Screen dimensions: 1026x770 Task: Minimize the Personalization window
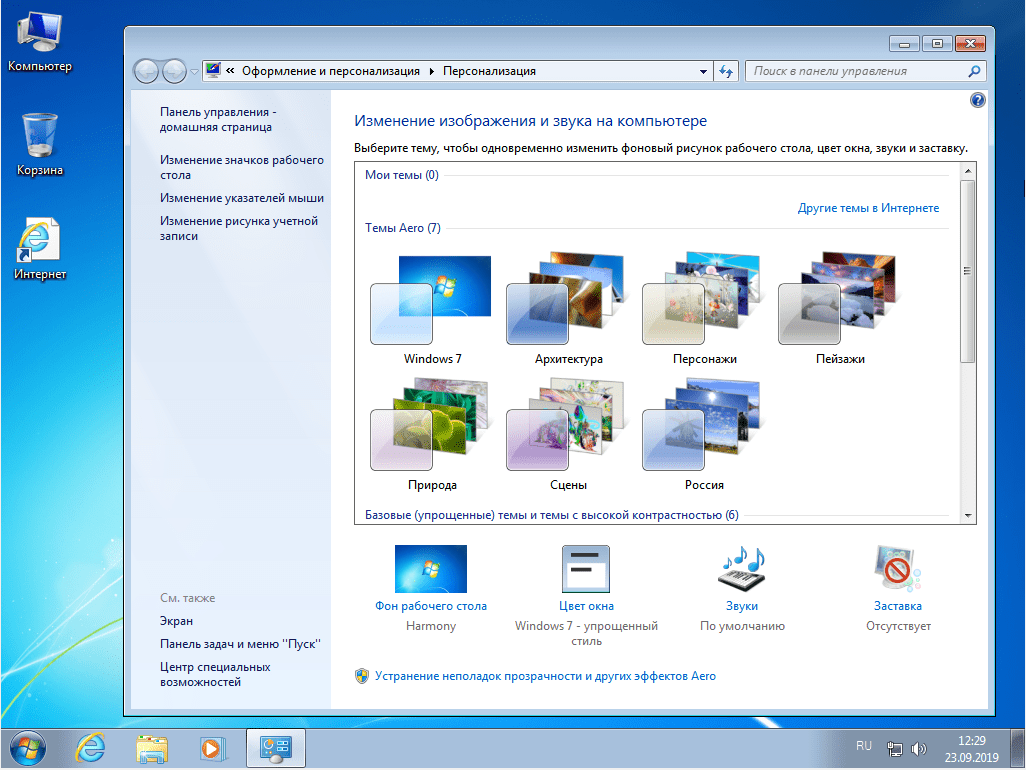[x=904, y=44]
